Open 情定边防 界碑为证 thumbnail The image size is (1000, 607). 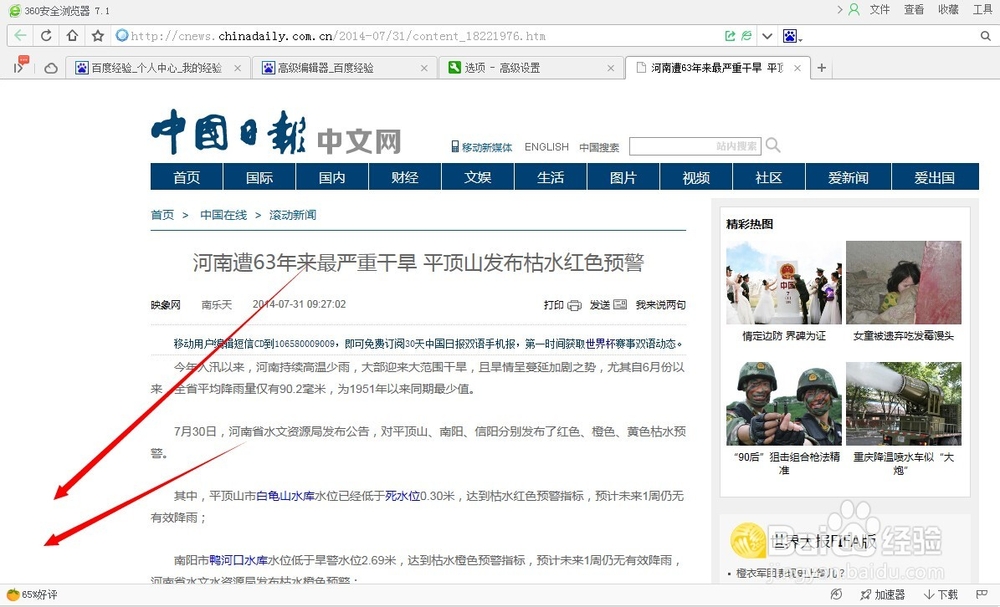[x=784, y=282]
